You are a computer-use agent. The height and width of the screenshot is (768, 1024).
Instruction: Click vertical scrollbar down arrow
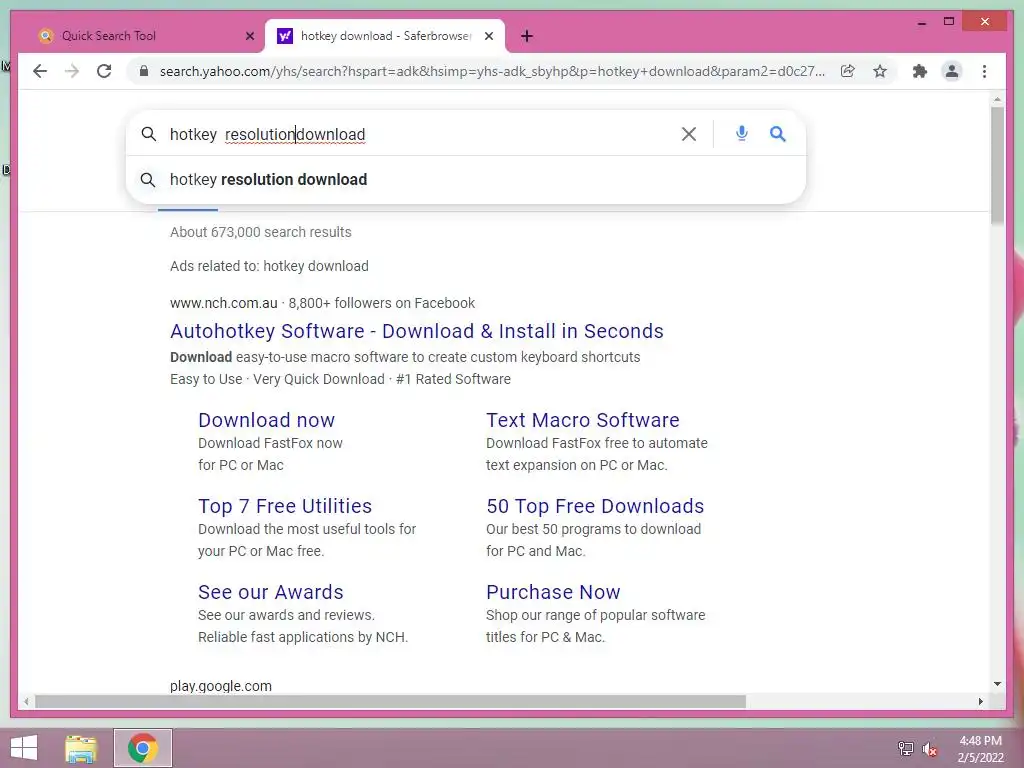click(x=997, y=684)
